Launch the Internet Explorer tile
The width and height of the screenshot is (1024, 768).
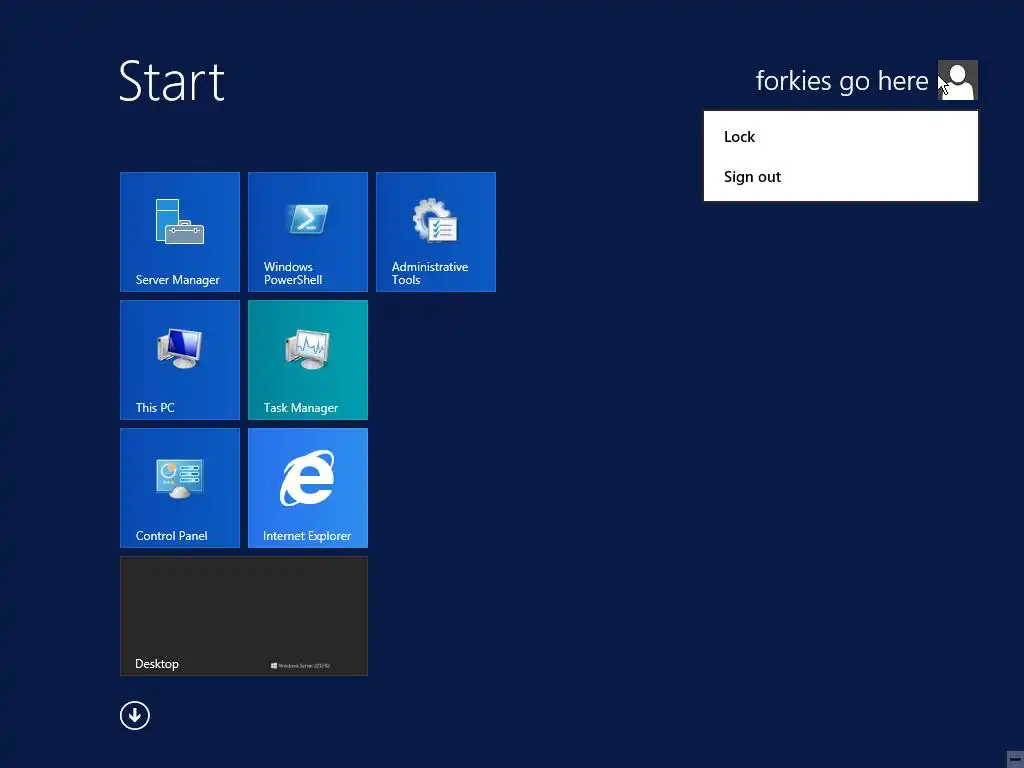308,488
